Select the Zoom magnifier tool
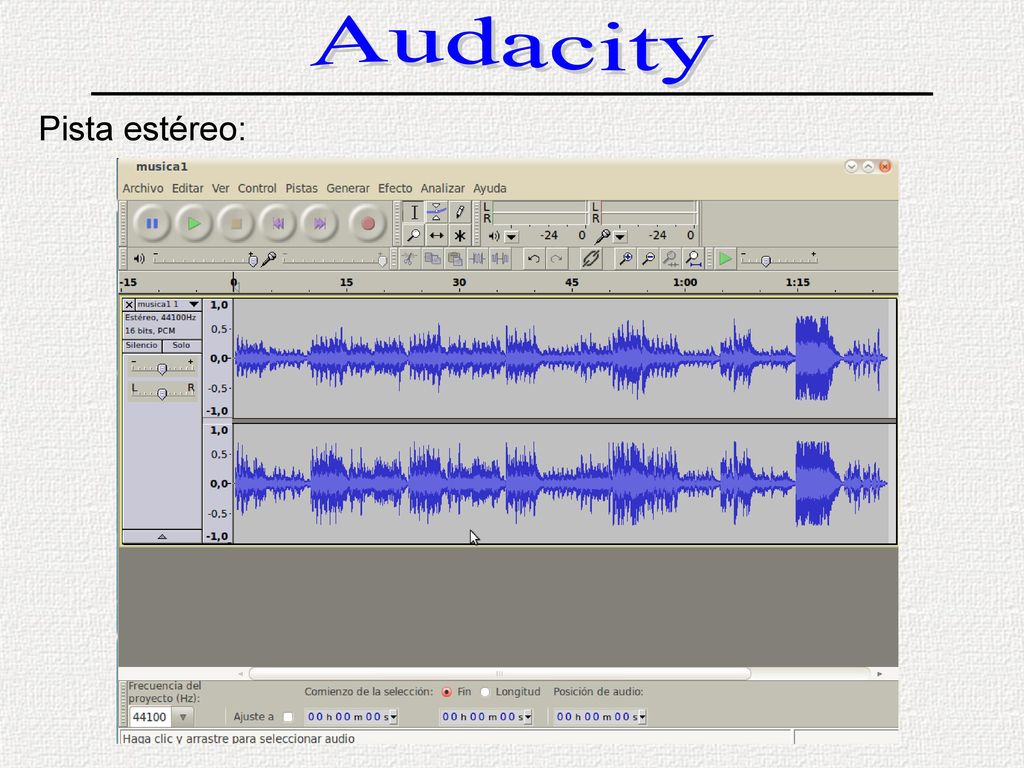The width and height of the screenshot is (1024, 768). coord(413,235)
